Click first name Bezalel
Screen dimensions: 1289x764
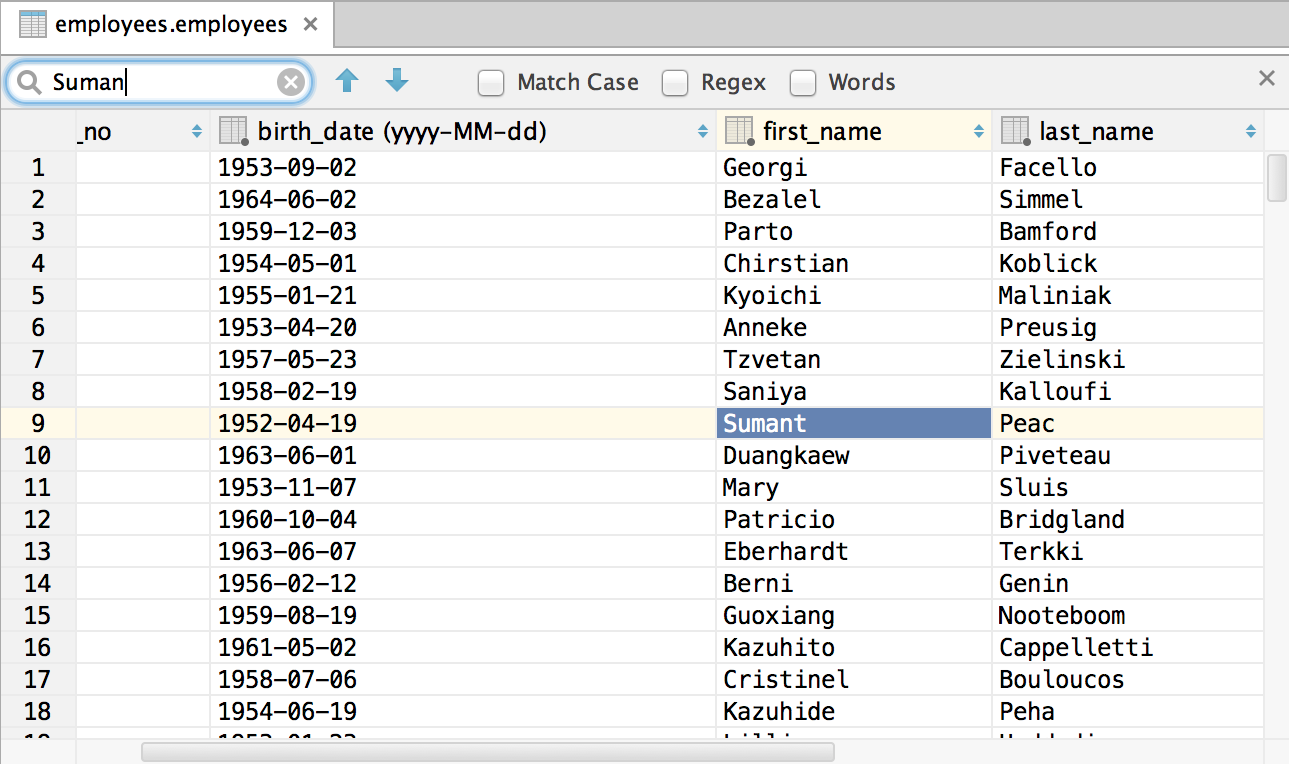click(772, 199)
